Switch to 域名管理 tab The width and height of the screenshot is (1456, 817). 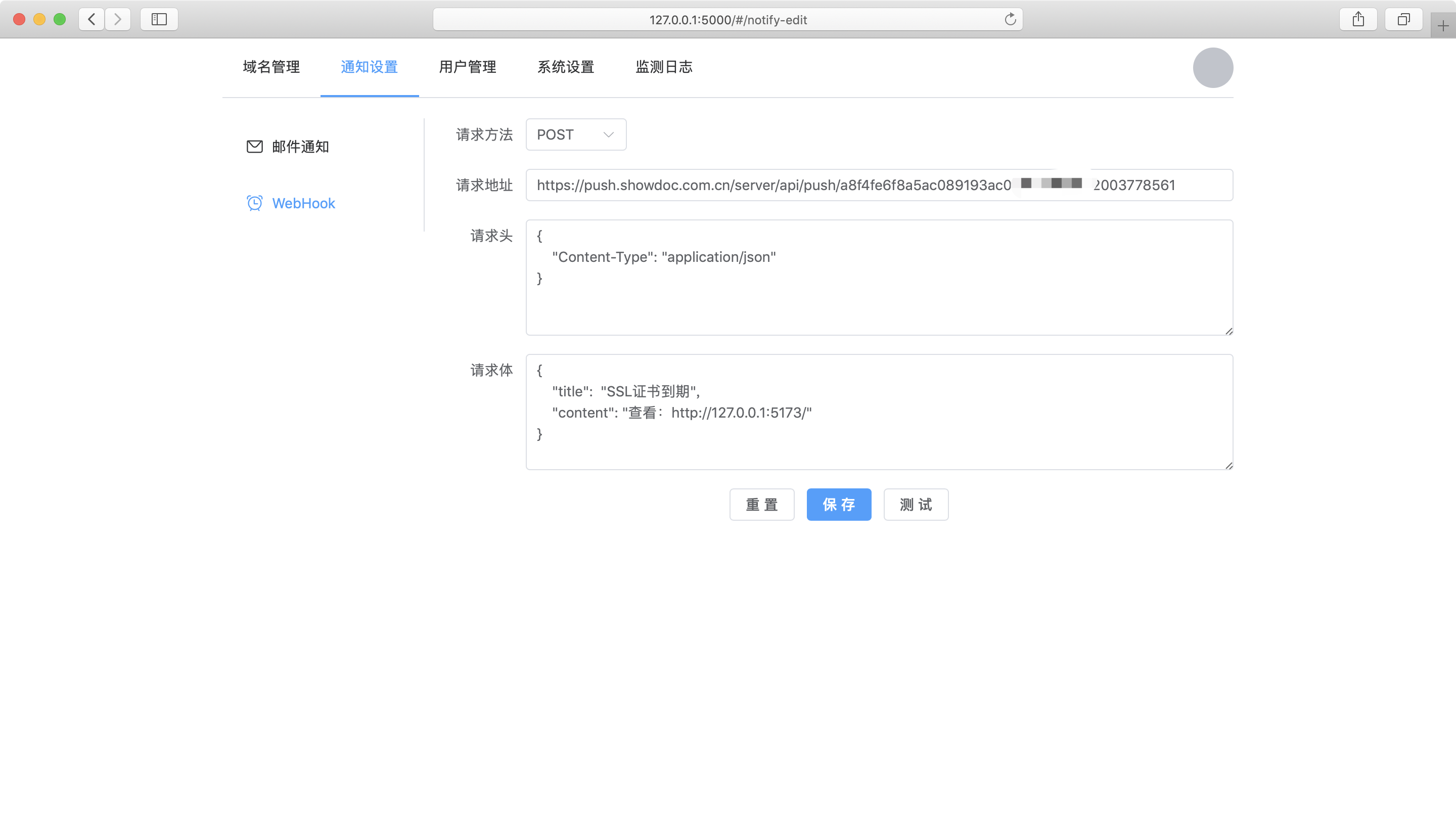click(271, 67)
